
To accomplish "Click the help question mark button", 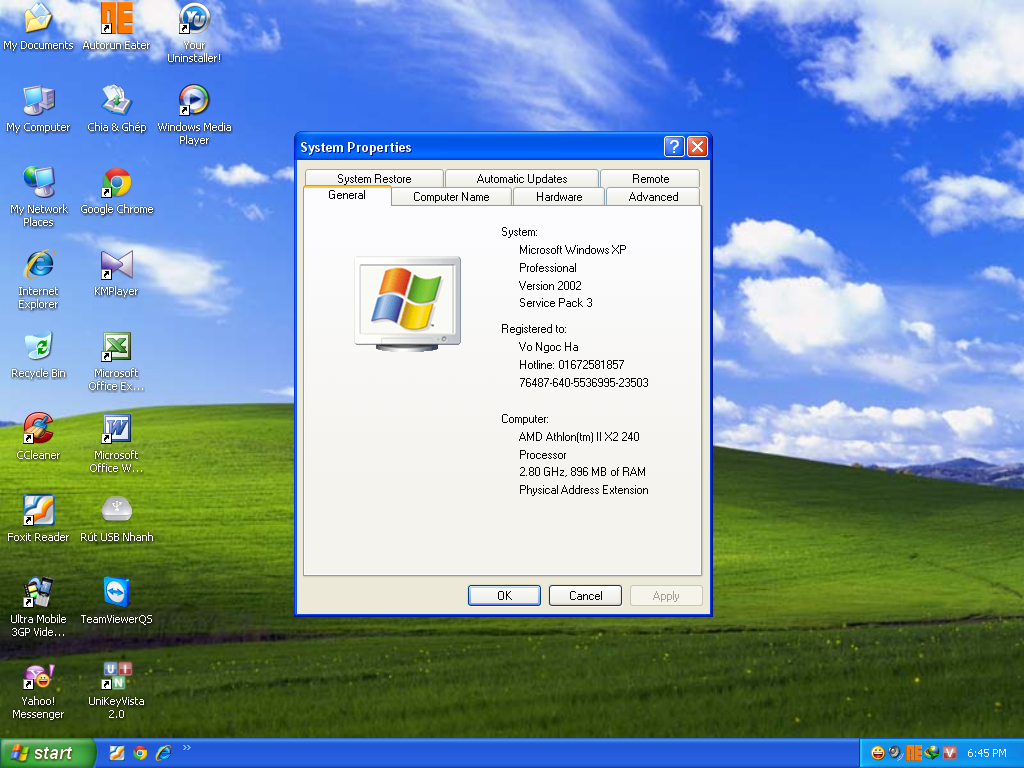I will click(x=674, y=147).
